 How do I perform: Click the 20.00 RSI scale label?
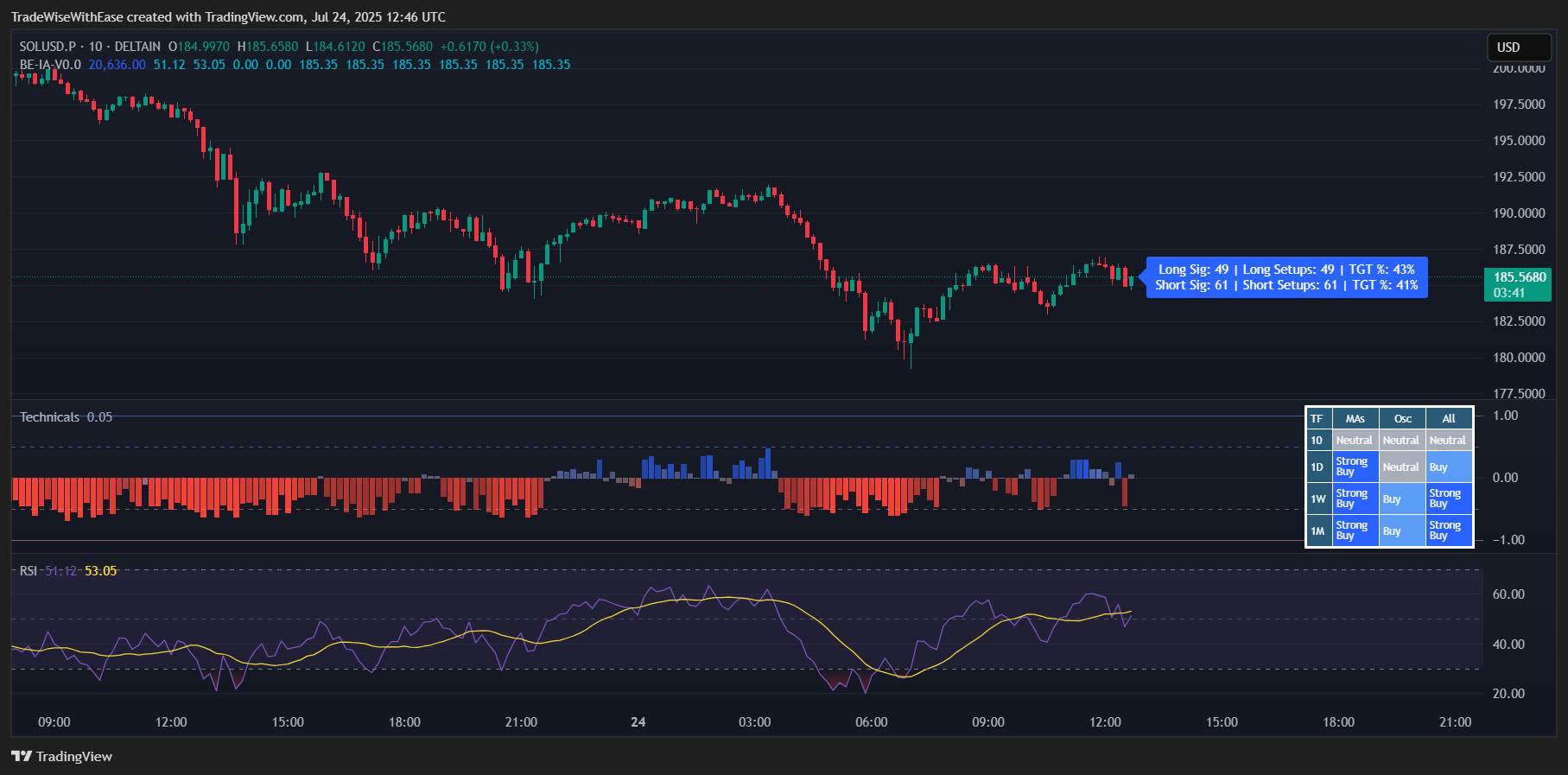pyautogui.click(x=1508, y=694)
